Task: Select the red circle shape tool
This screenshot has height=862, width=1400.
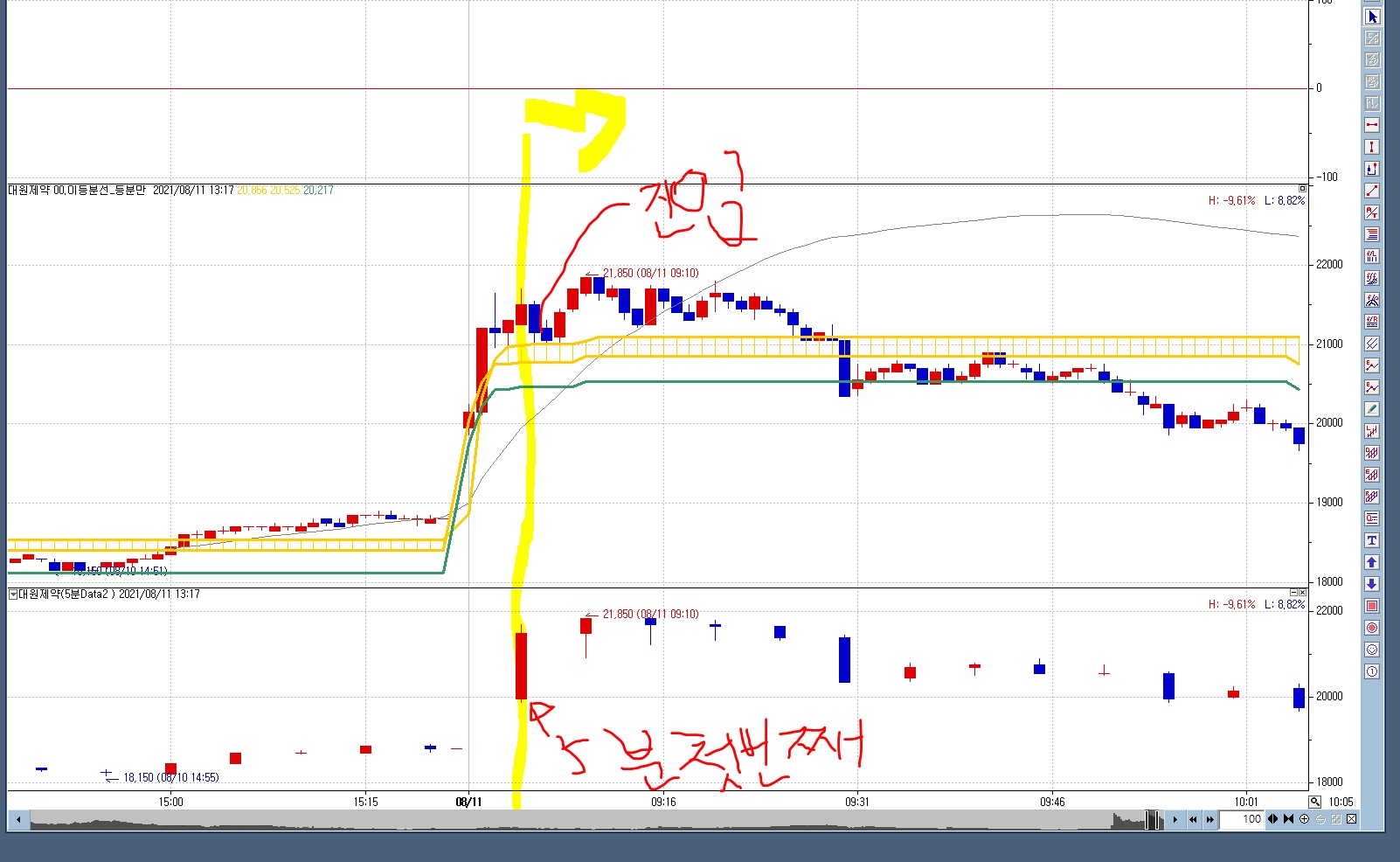Action: click(x=1372, y=628)
